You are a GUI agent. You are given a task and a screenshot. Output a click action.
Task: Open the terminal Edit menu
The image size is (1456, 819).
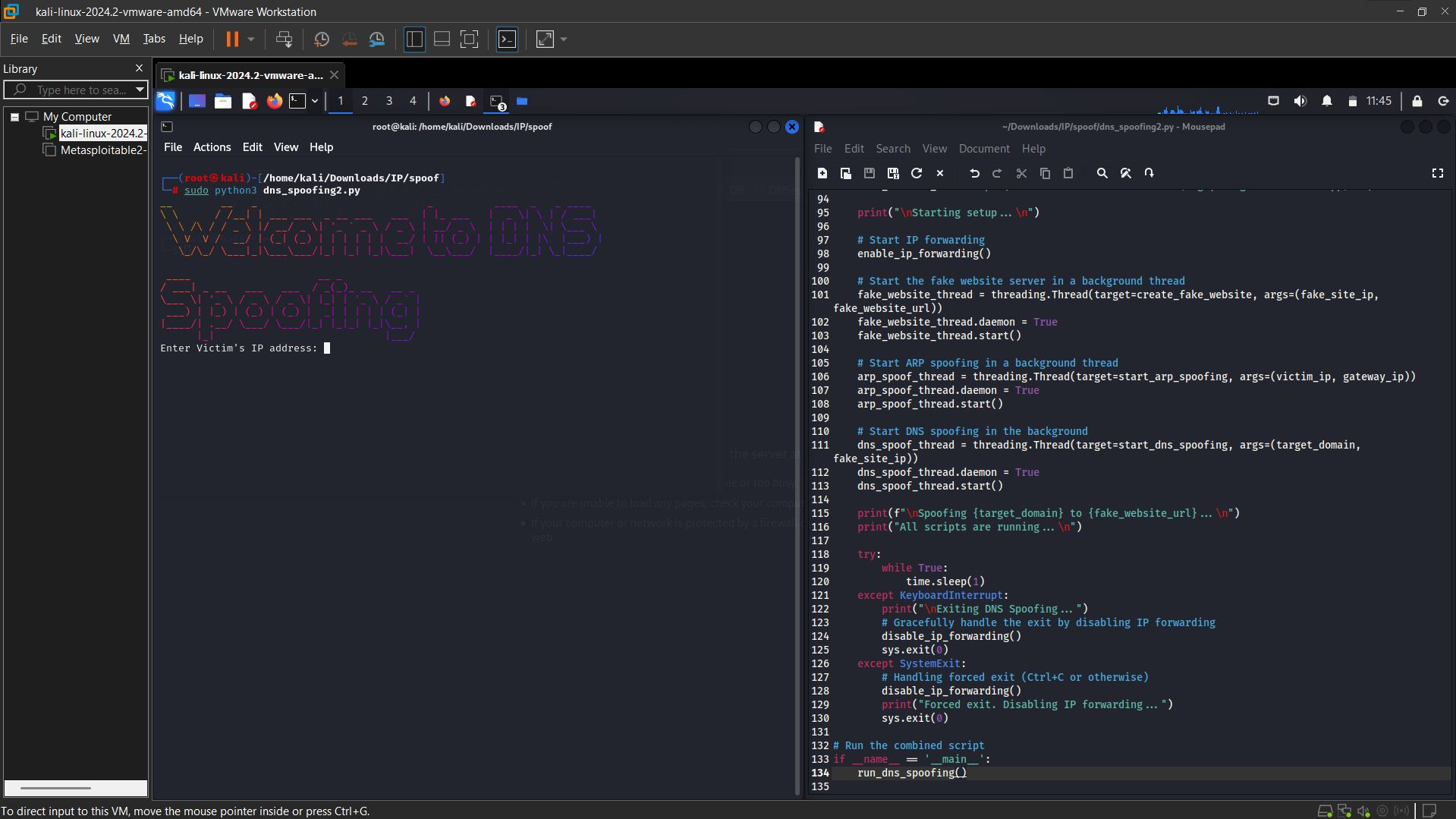[252, 147]
